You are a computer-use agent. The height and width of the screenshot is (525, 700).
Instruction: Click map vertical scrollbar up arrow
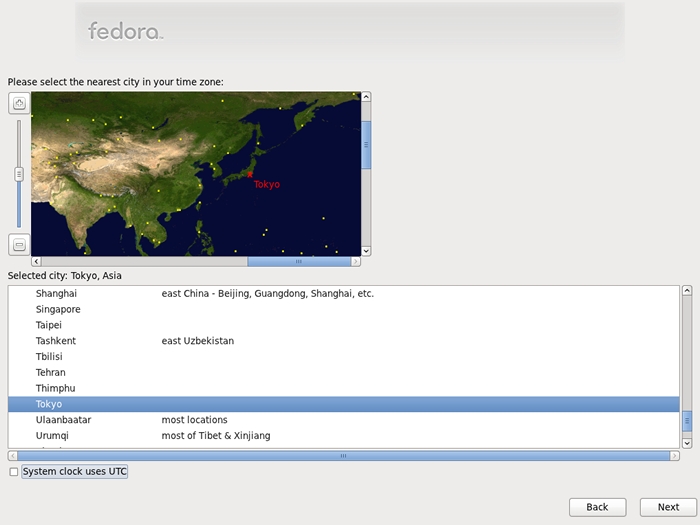(366, 97)
